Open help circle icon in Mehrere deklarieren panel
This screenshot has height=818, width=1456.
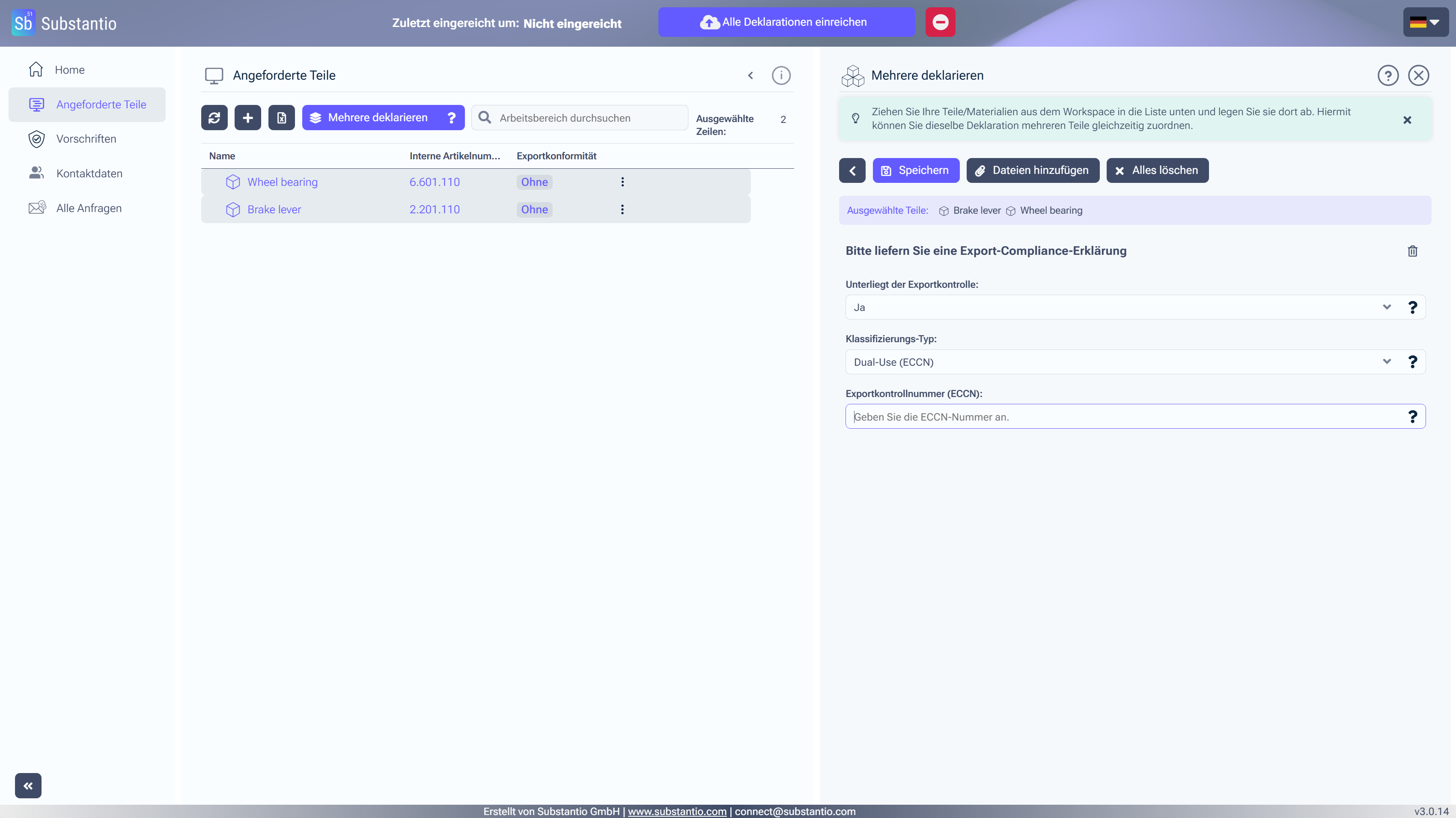(1388, 75)
